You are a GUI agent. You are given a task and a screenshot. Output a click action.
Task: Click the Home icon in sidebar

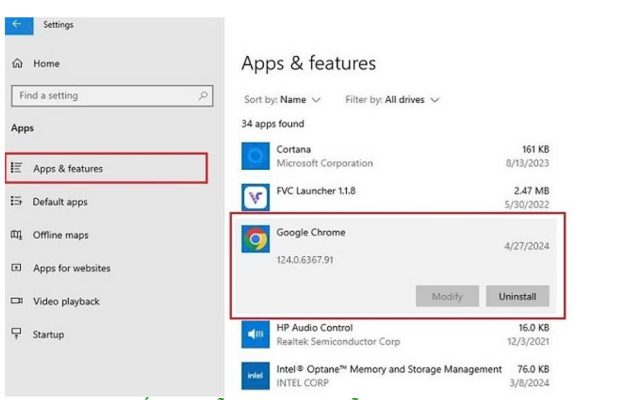click(17, 63)
